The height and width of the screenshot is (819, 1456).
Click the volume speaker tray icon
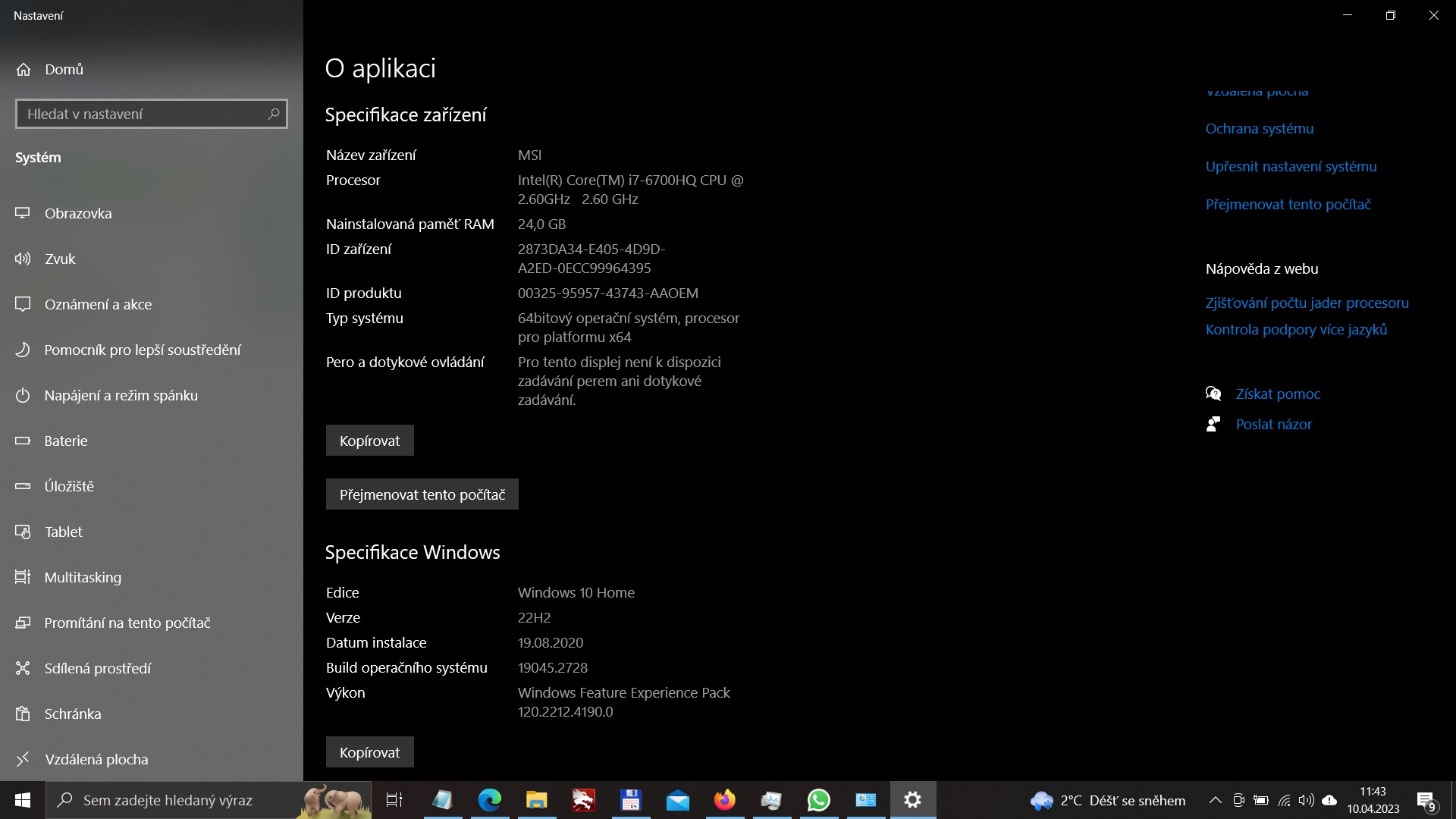pyautogui.click(x=1306, y=800)
